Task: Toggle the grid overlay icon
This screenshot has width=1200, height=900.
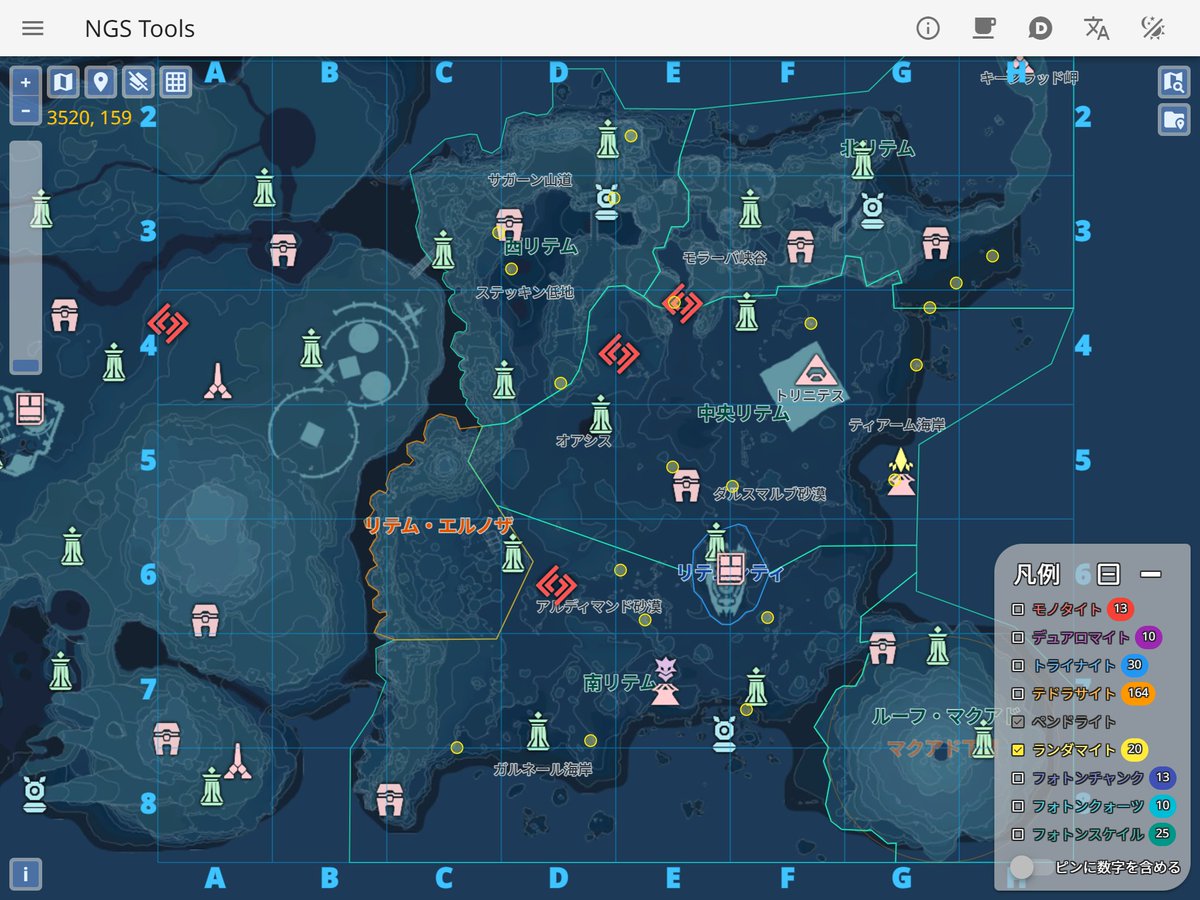Action: click(x=176, y=82)
